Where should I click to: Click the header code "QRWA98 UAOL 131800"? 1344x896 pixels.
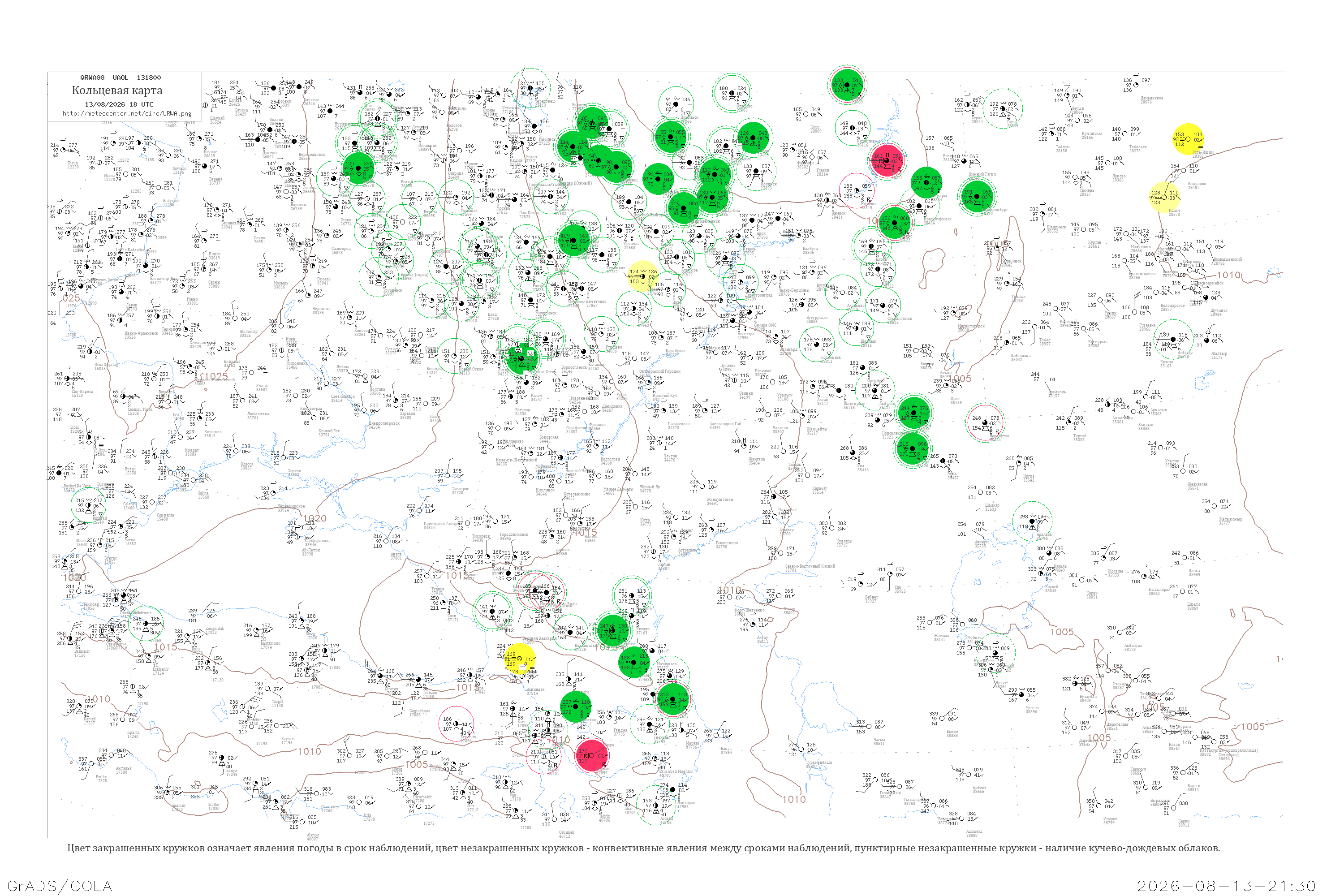tap(120, 77)
